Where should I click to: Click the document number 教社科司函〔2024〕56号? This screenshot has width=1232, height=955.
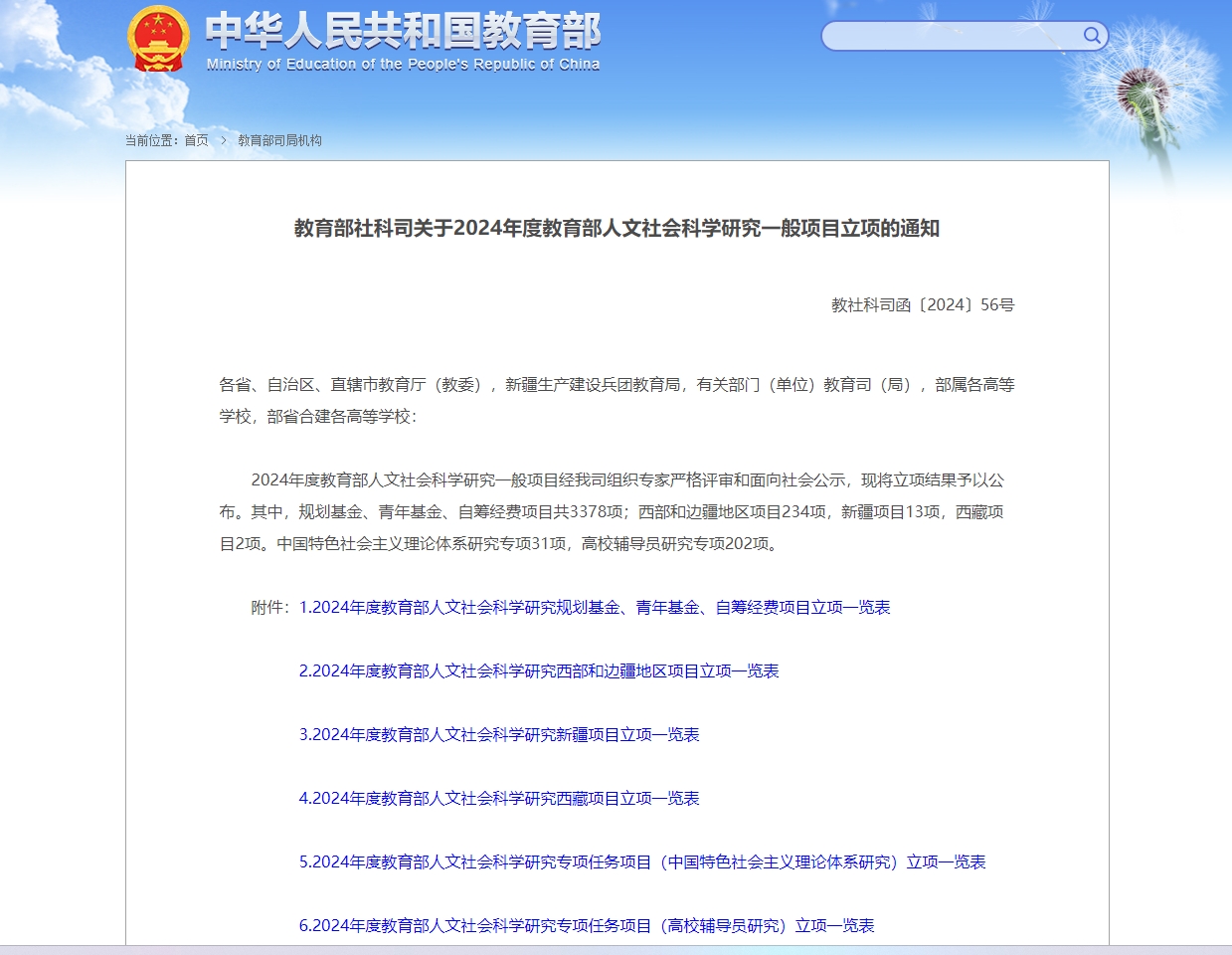click(922, 304)
